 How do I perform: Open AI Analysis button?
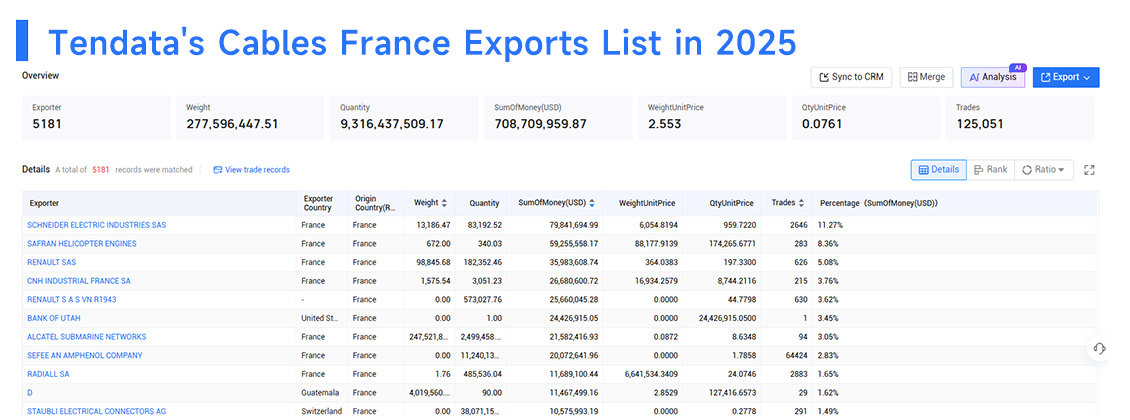coord(992,77)
